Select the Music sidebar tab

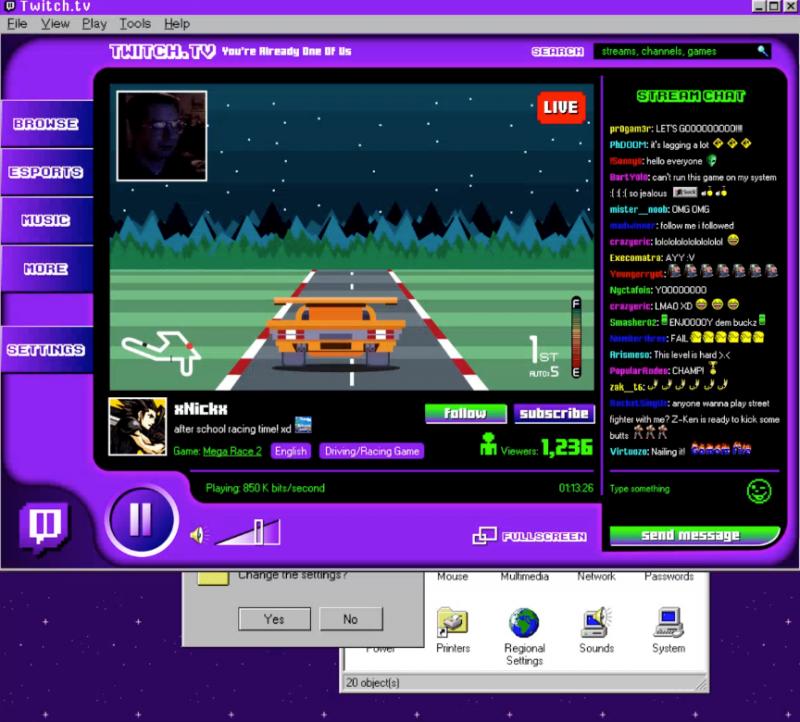[46, 220]
